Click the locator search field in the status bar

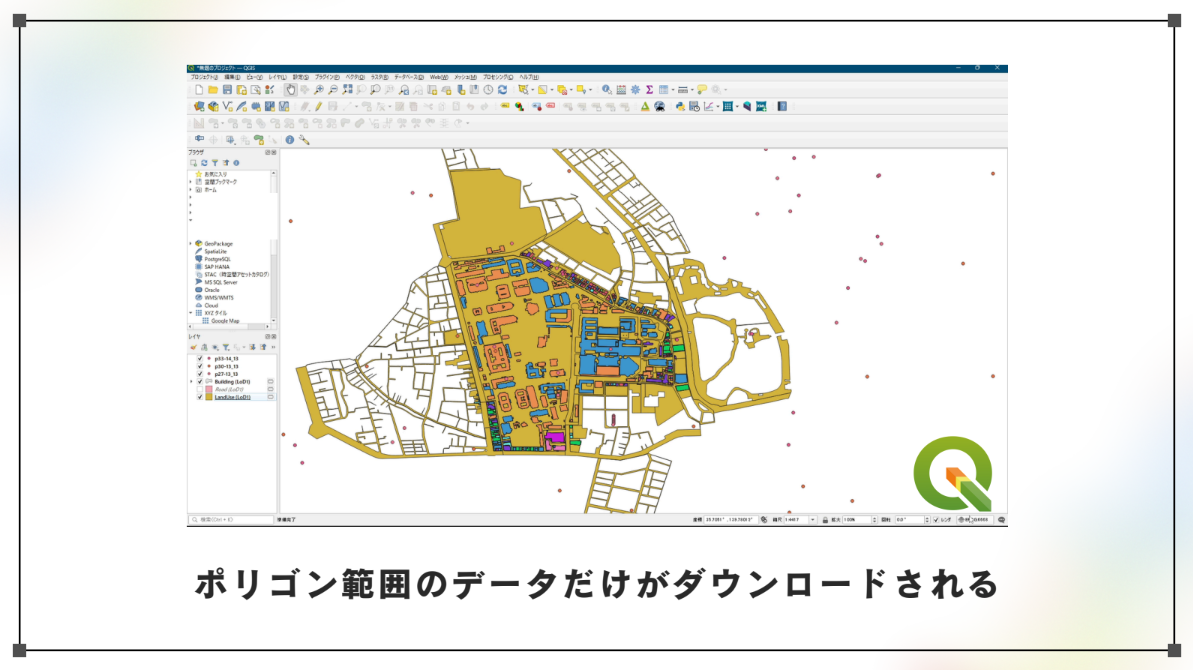[231, 519]
